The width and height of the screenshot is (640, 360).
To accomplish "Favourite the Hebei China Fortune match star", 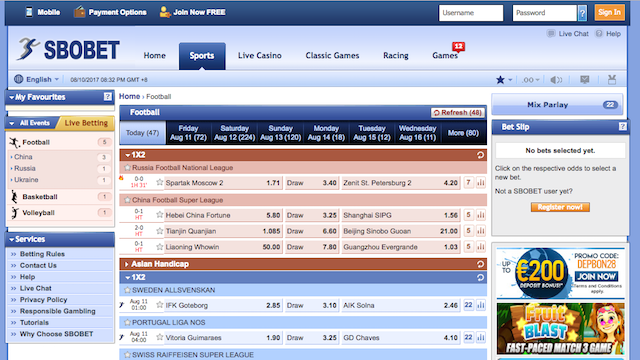I will (160, 215).
